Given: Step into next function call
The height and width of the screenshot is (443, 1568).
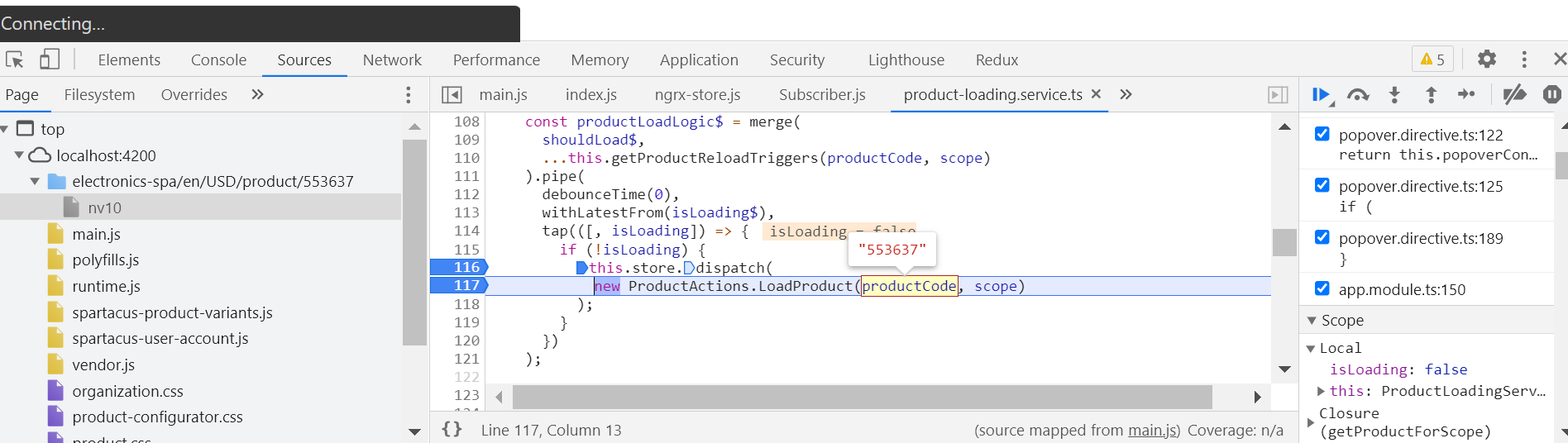Looking at the screenshot, I should [1394, 95].
